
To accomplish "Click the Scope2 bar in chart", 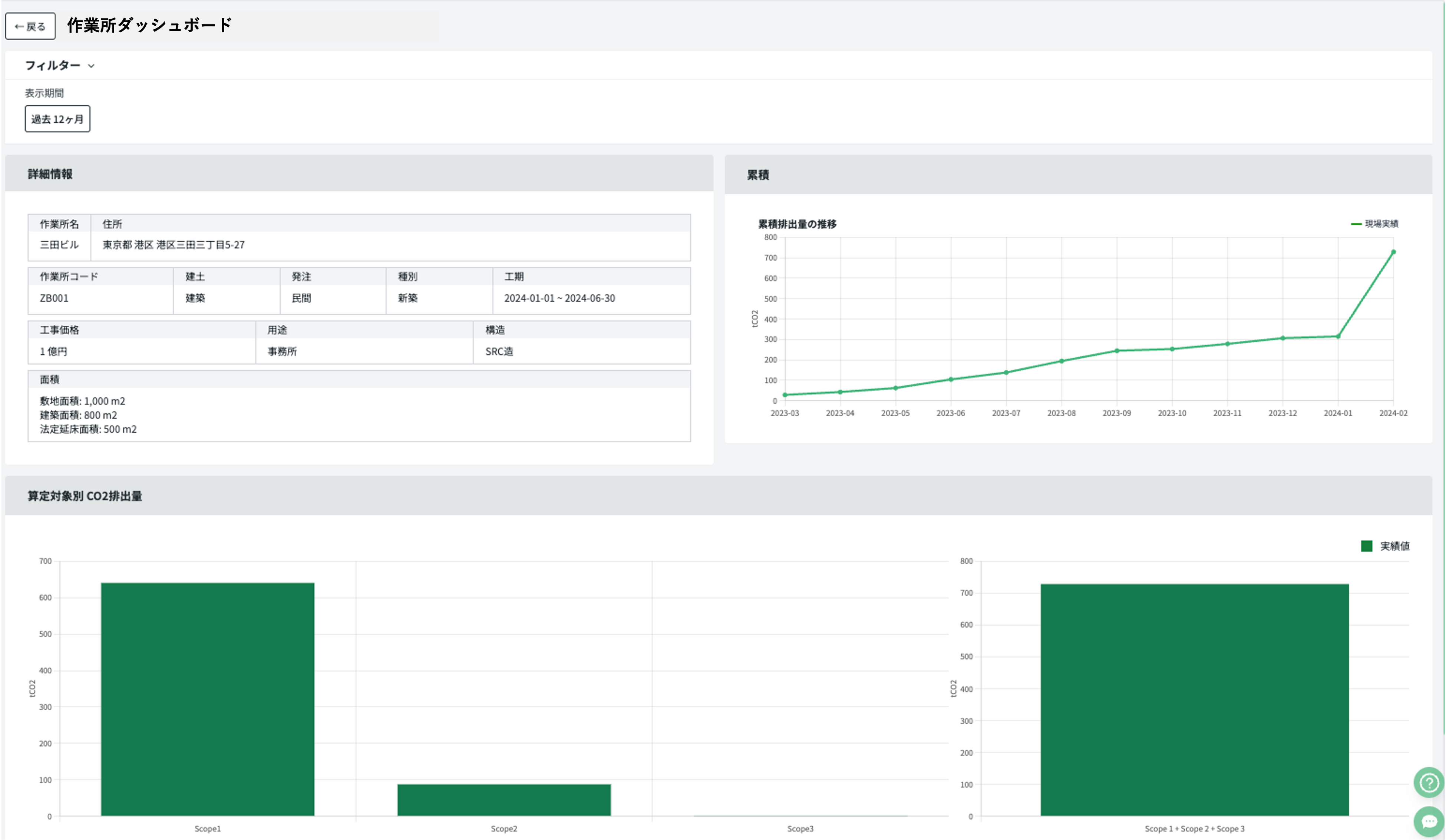I will [504, 800].
